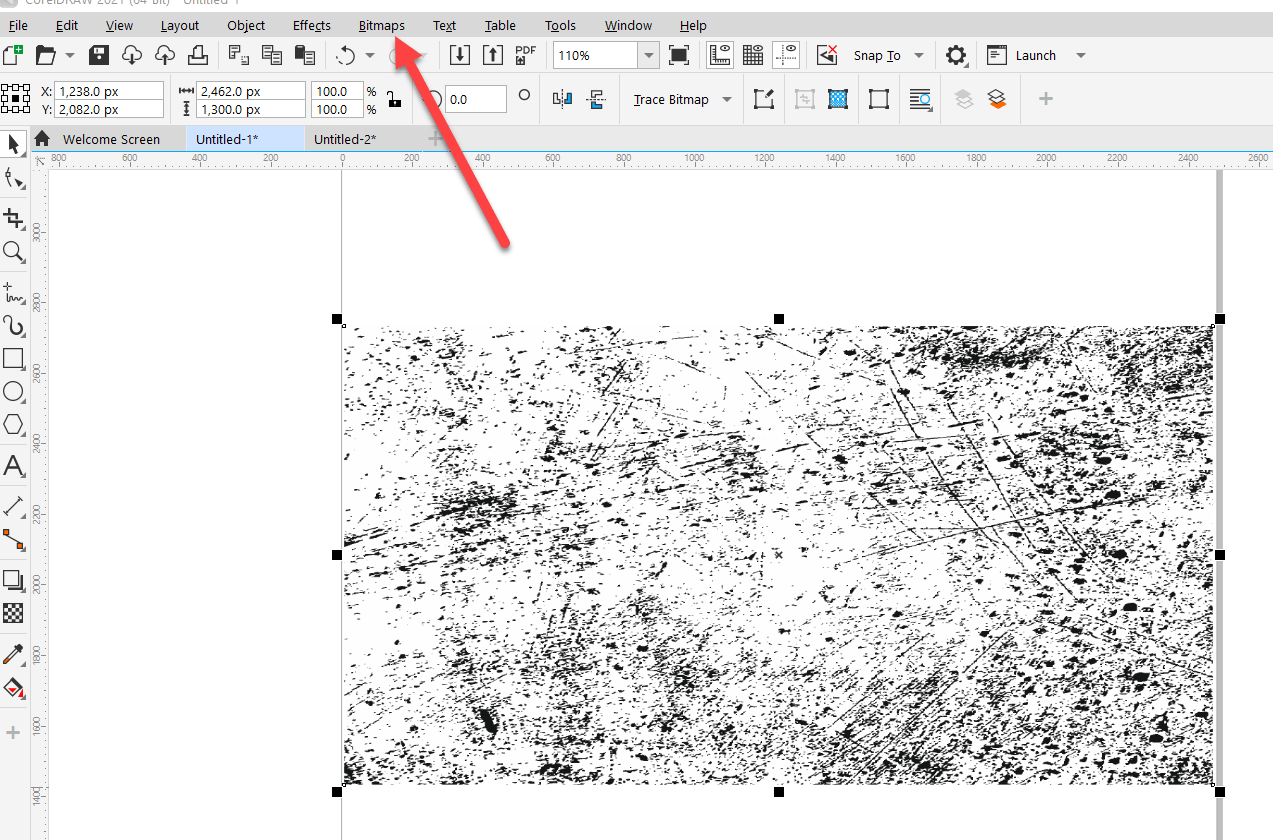
Task: Select the Transparency checkerboard tool
Action: tap(13, 613)
